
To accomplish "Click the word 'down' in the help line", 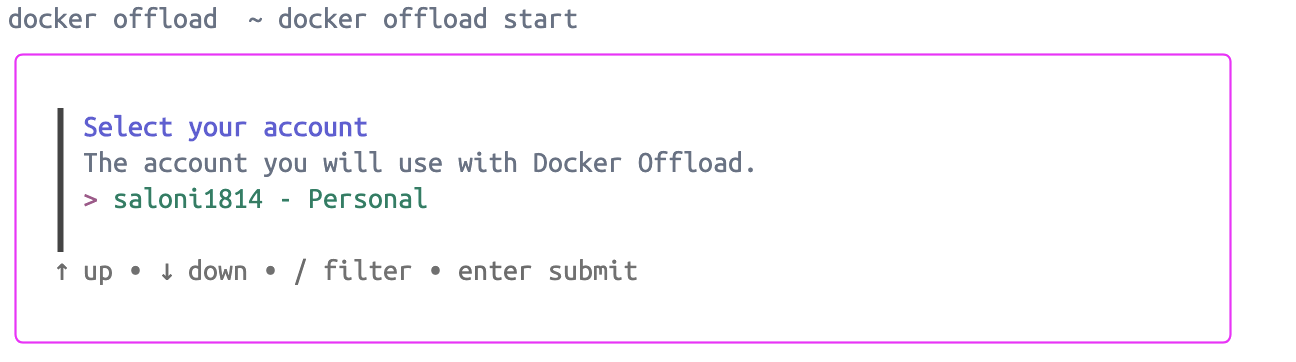I will (218, 271).
